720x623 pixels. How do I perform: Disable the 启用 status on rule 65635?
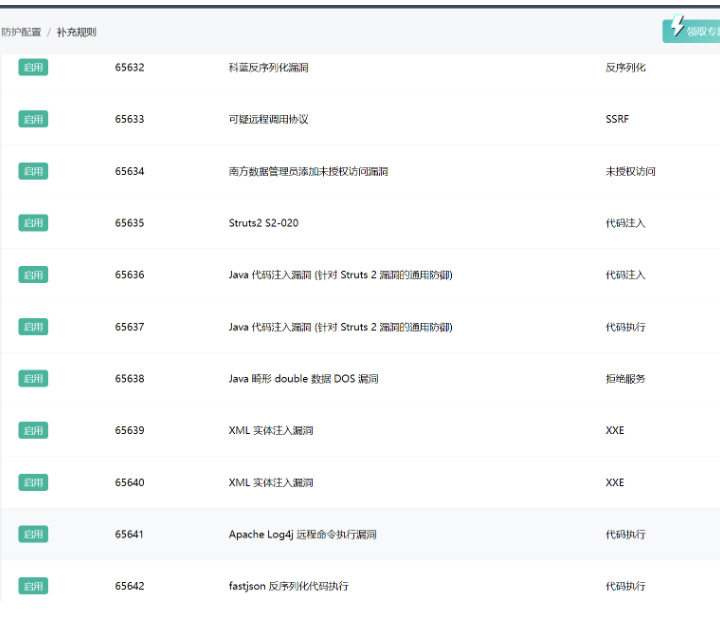click(x=33, y=223)
